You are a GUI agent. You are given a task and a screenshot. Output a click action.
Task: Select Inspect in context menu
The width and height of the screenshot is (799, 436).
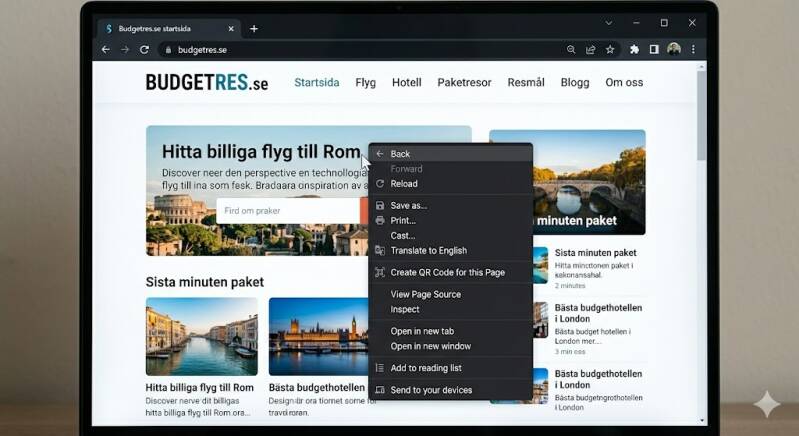tap(450, 309)
